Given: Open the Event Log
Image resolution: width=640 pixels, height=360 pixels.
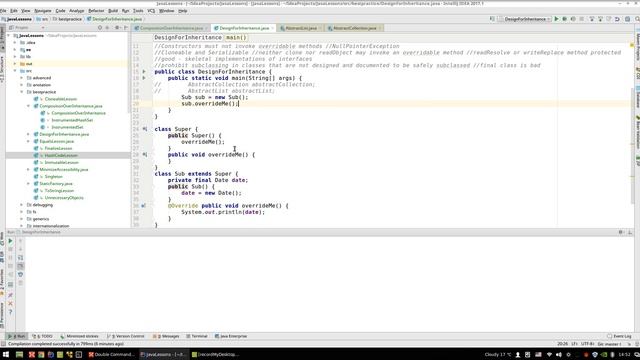Looking at the screenshot, I should (619, 336).
